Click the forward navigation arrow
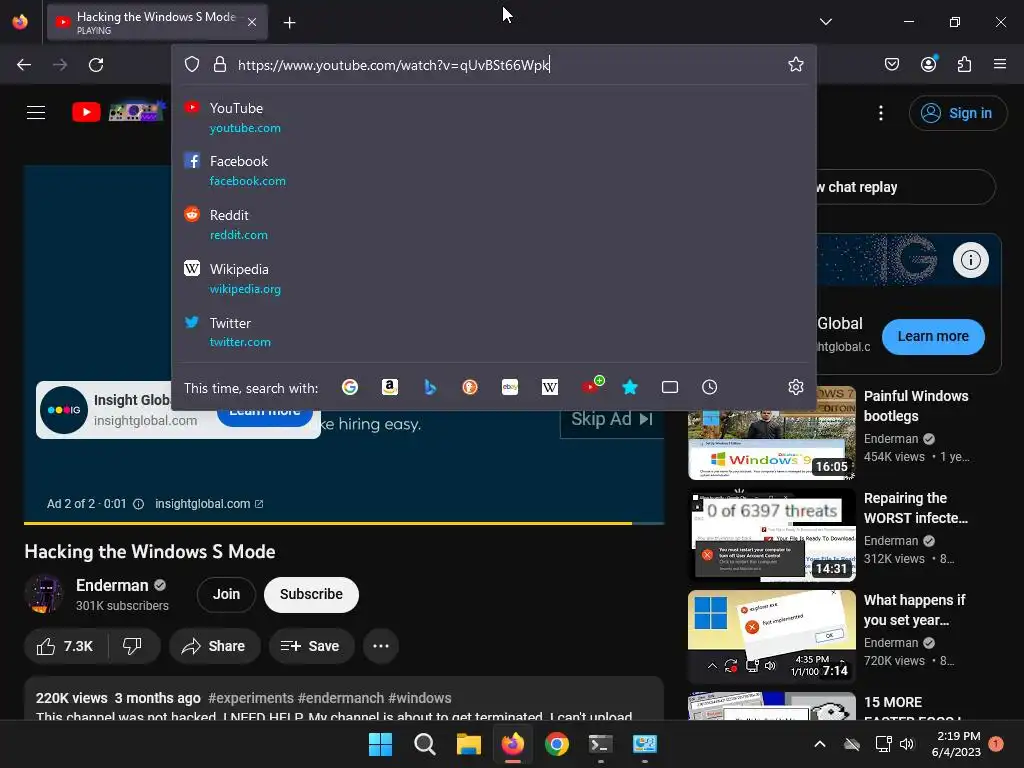The height and width of the screenshot is (768, 1024). click(60, 65)
